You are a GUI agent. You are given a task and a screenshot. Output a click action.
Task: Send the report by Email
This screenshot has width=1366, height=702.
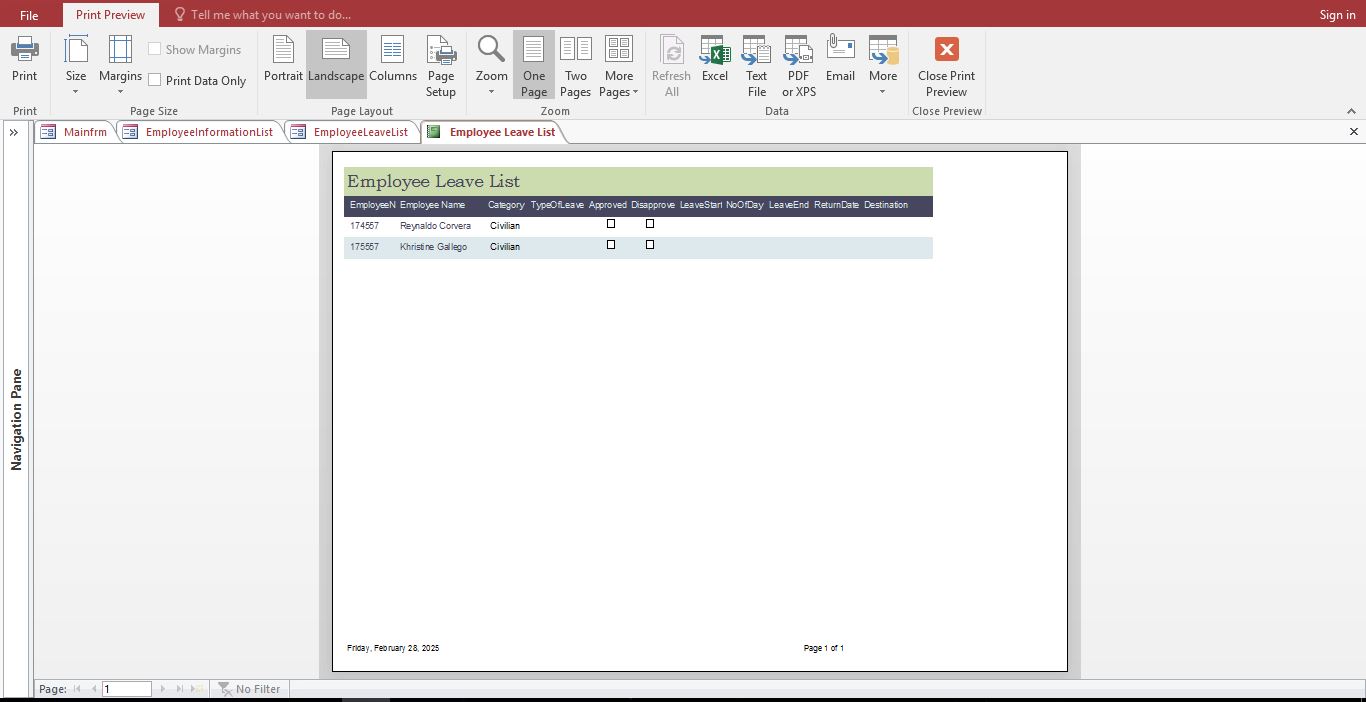(840, 60)
